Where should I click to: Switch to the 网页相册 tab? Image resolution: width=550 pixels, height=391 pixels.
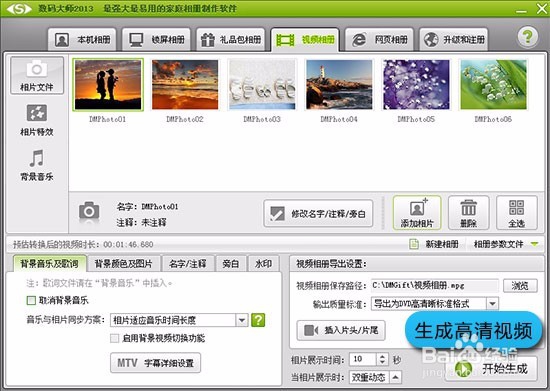pyautogui.click(x=379, y=39)
